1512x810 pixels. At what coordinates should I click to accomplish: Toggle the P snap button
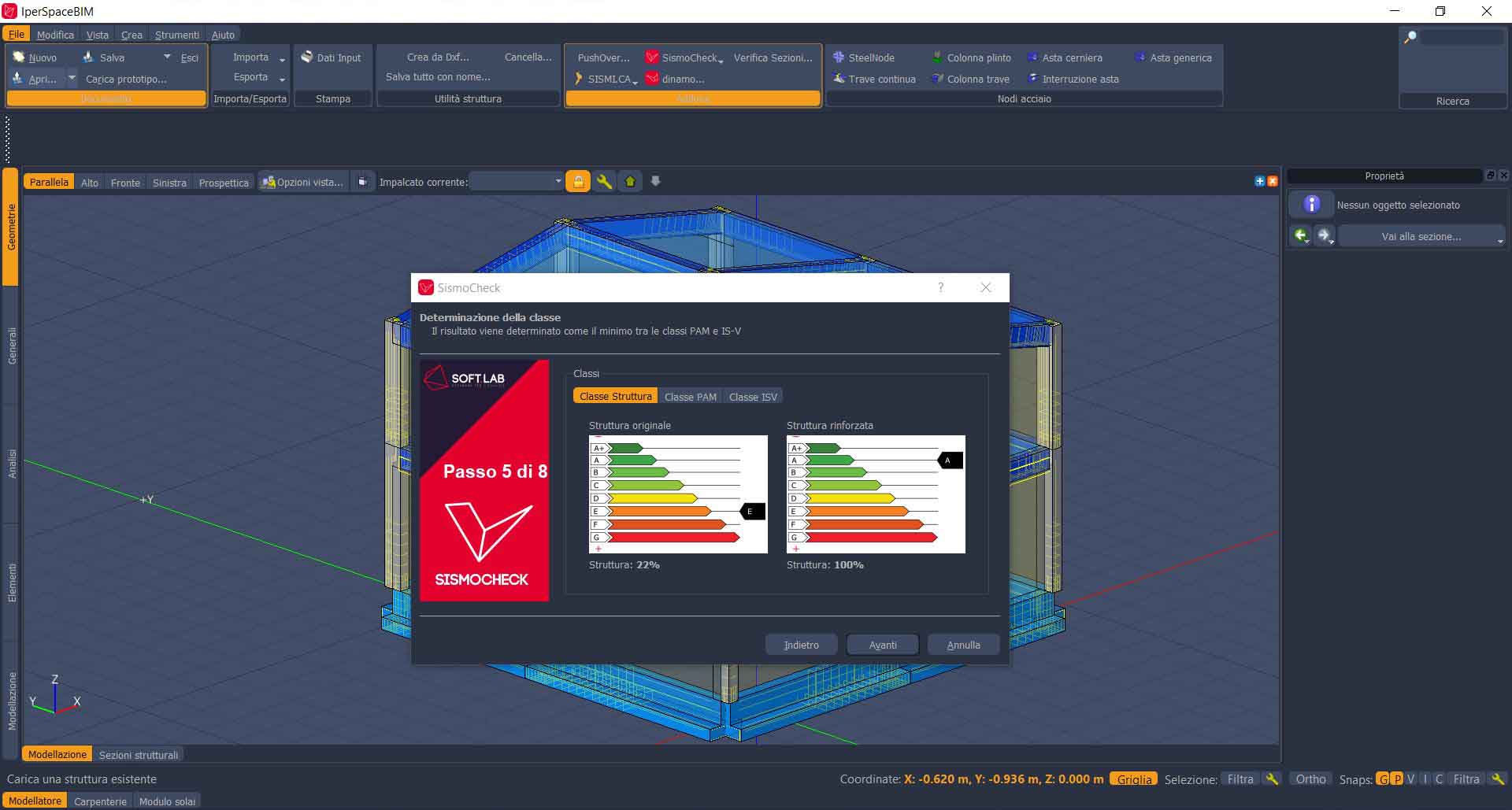click(x=1397, y=779)
